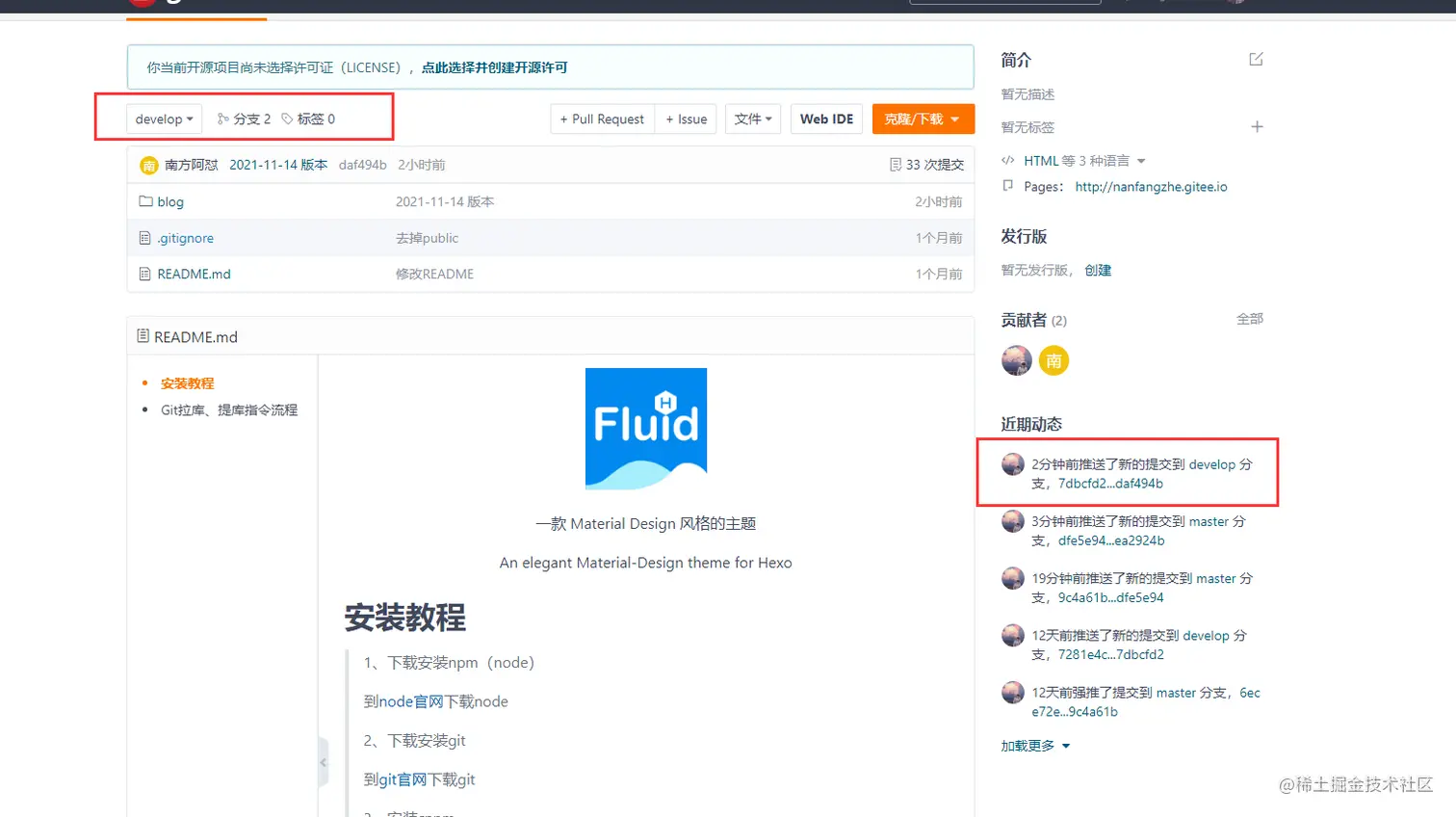Screen dimensions: 1456x817
Task: Click the Pages icon
Action: pos(1008,186)
